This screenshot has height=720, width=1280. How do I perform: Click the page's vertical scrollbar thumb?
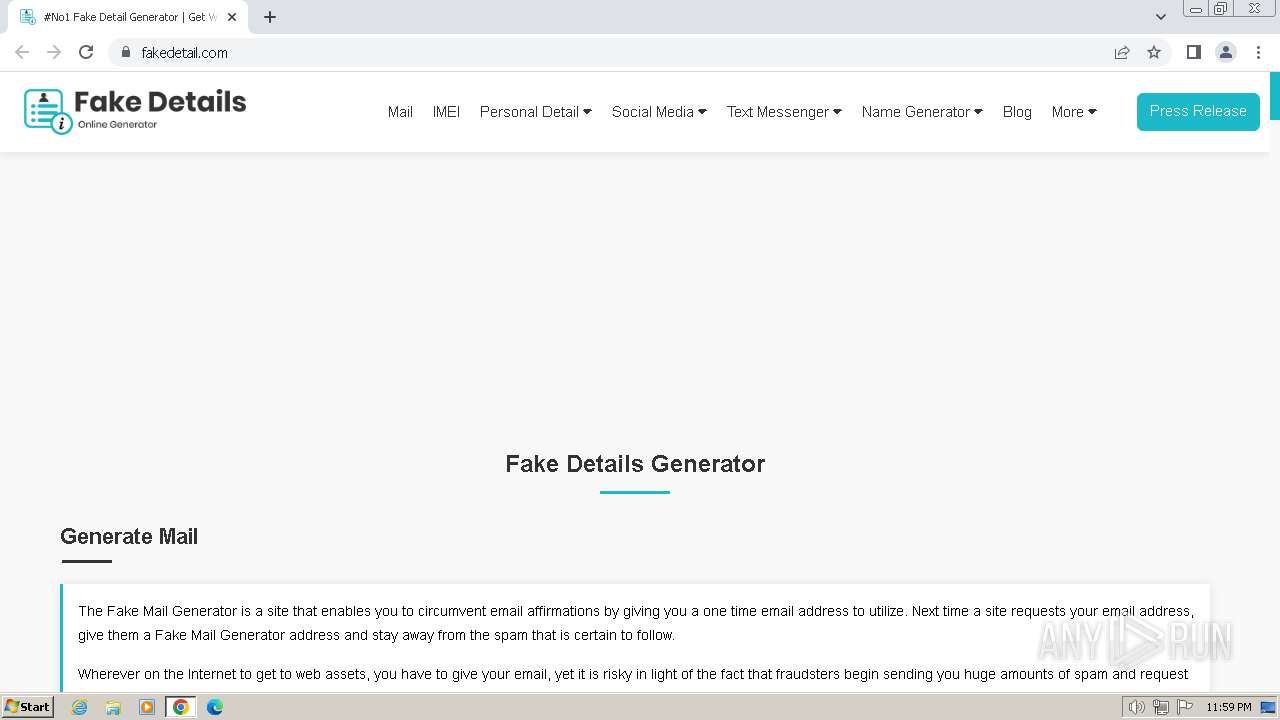(x=1275, y=96)
